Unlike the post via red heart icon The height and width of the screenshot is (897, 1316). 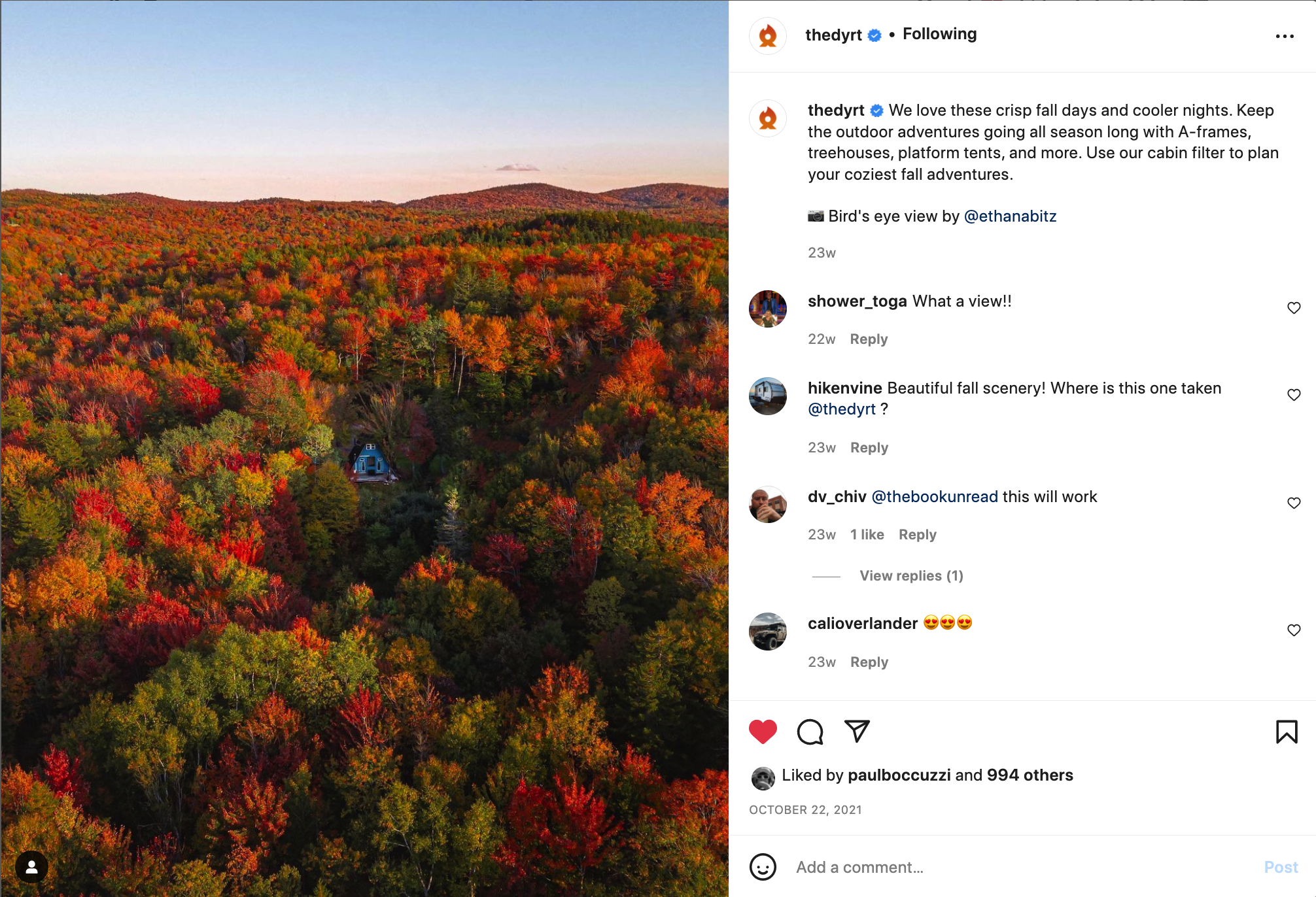(763, 732)
